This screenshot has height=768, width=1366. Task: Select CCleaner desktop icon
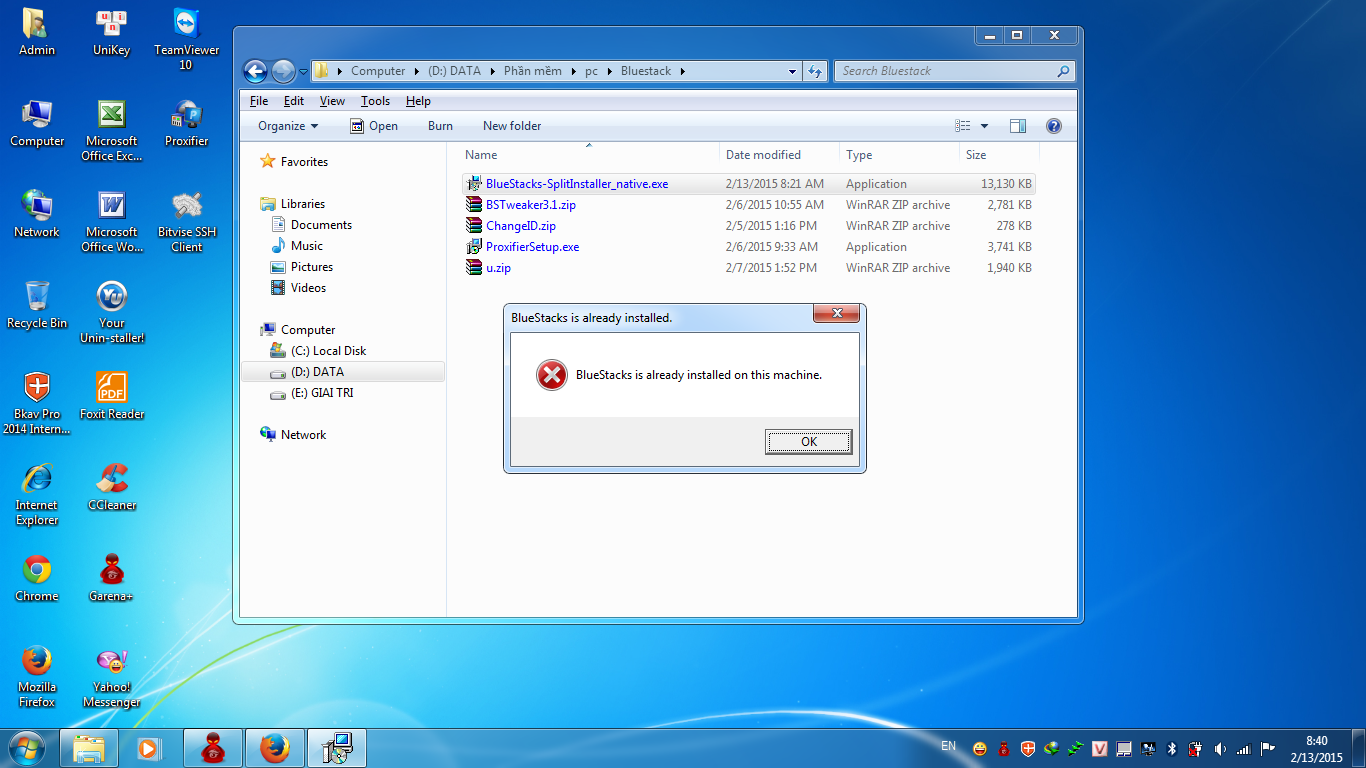[x=111, y=487]
